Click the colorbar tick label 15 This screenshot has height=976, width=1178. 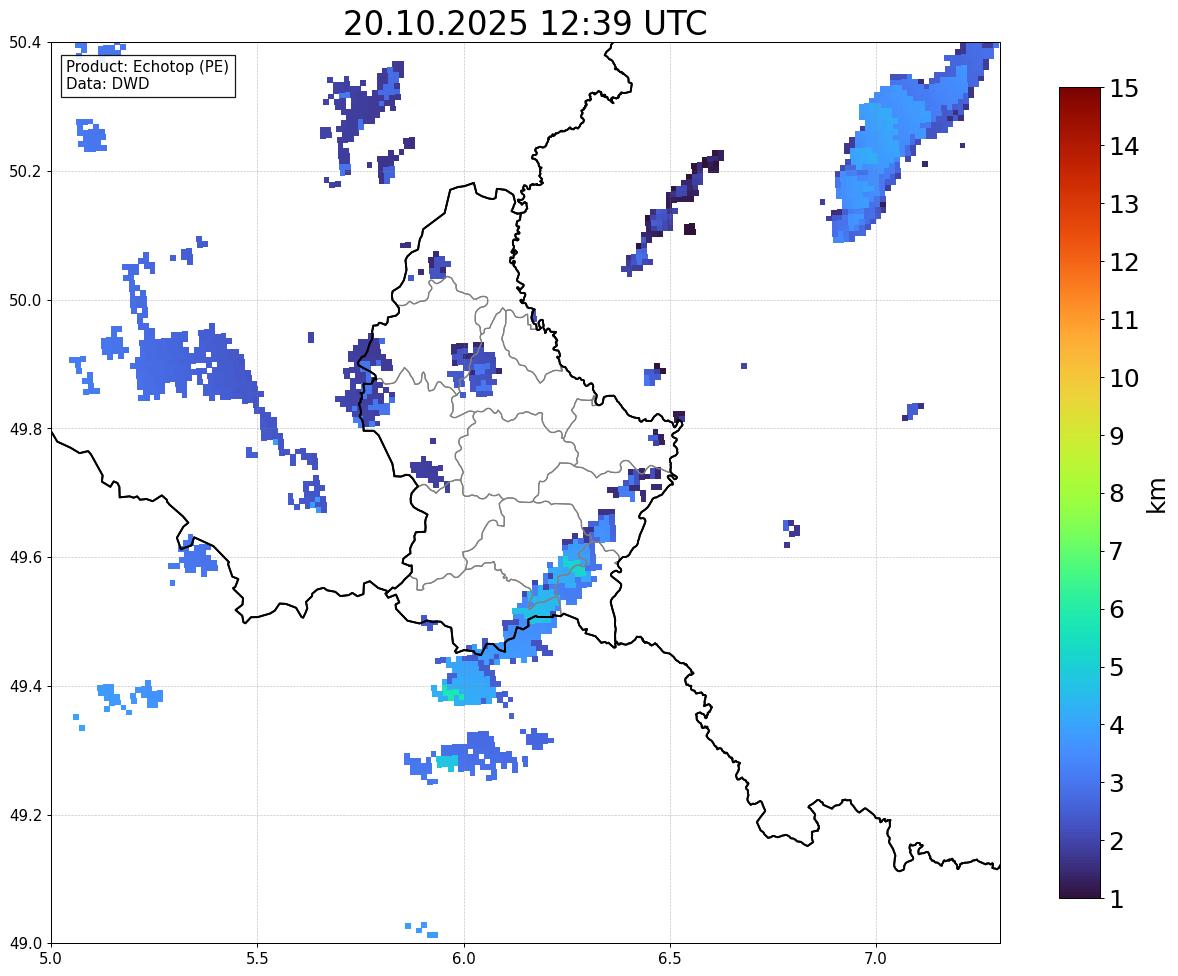[x=1124, y=89]
